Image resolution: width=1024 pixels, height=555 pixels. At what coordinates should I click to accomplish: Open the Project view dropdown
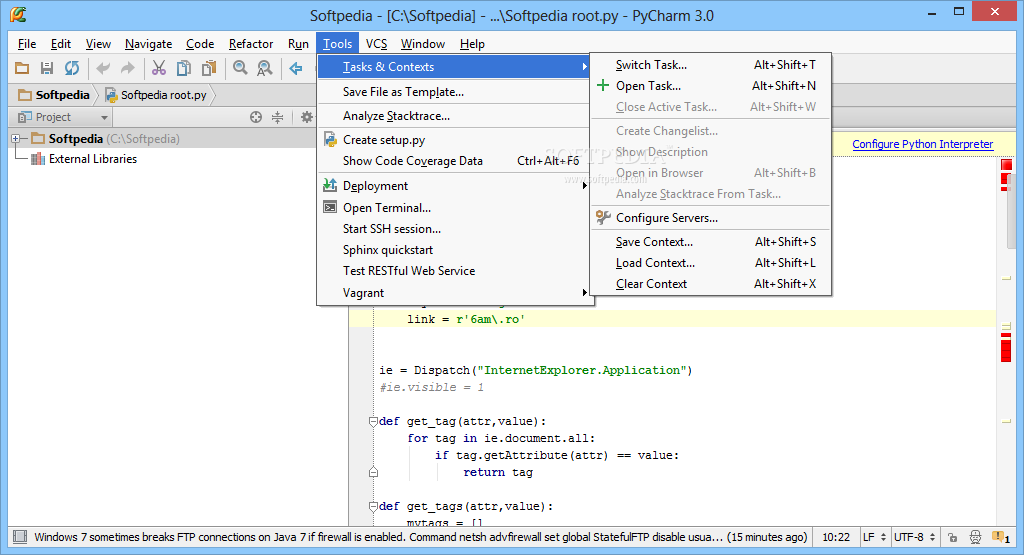(104, 118)
